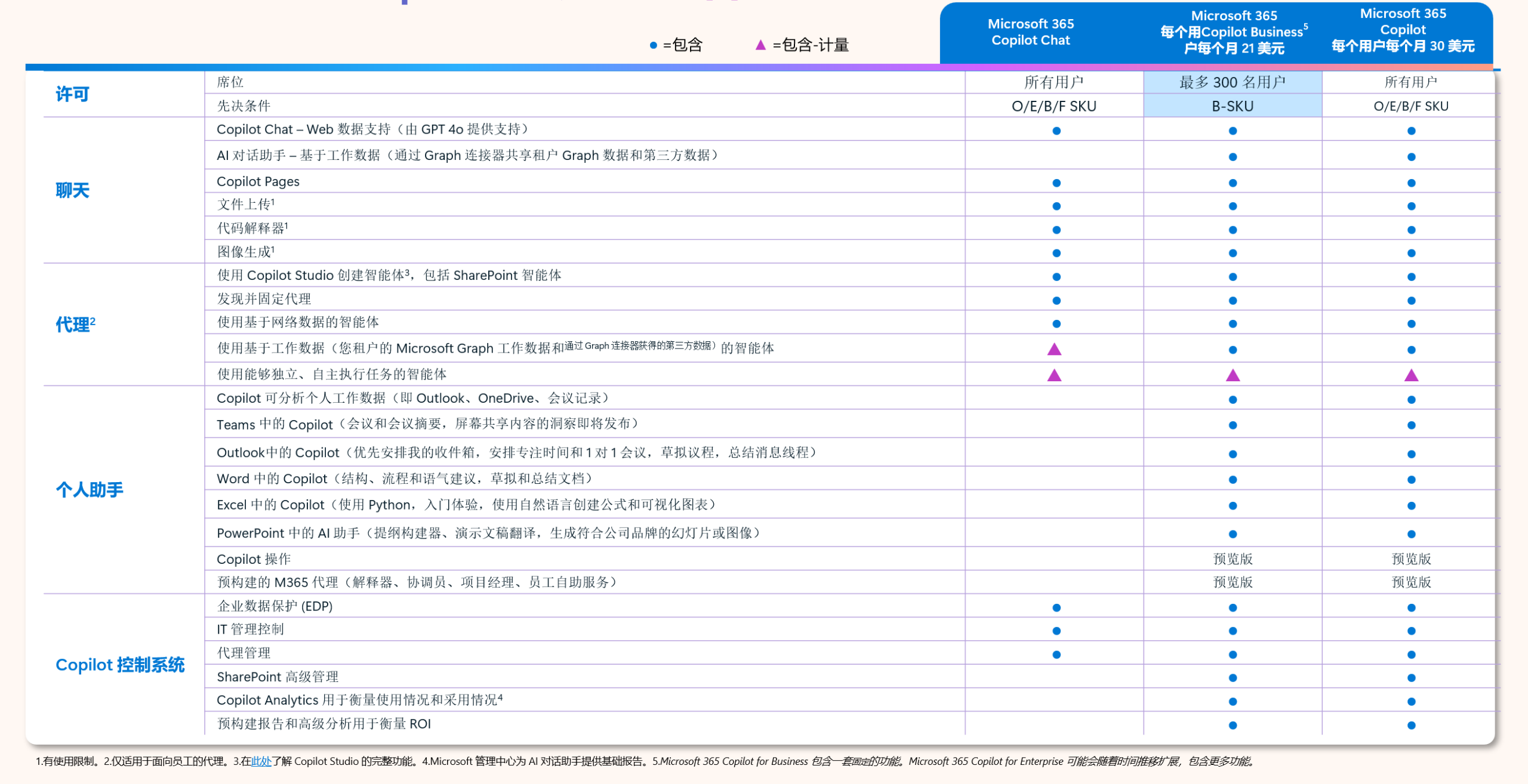
Task: Click Copilot Chat dot in Copilot Pages row
Action: [x=1056, y=183]
